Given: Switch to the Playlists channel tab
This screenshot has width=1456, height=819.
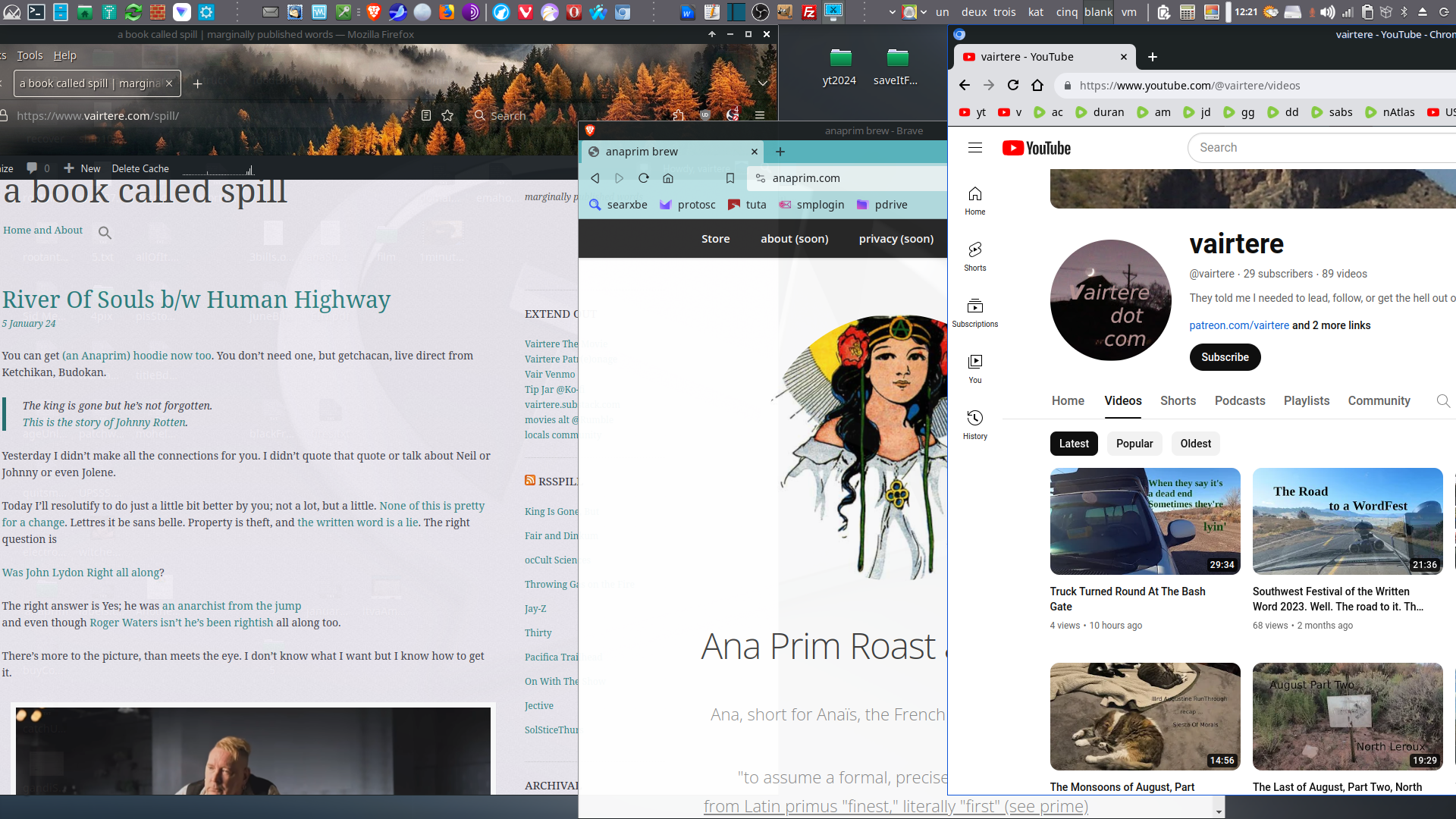Looking at the screenshot, I should [1306, 401].
